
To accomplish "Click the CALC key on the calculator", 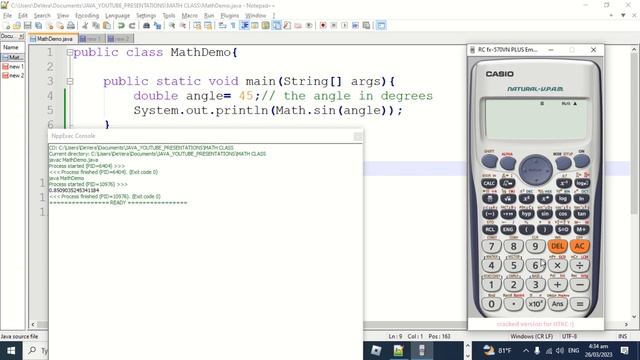I will (489, 183).
